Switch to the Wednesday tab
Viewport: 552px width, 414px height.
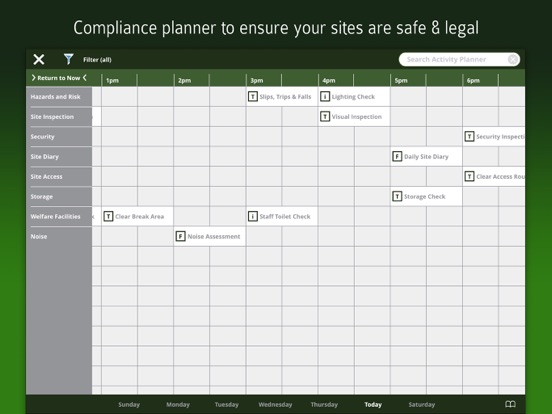[275, 404]
